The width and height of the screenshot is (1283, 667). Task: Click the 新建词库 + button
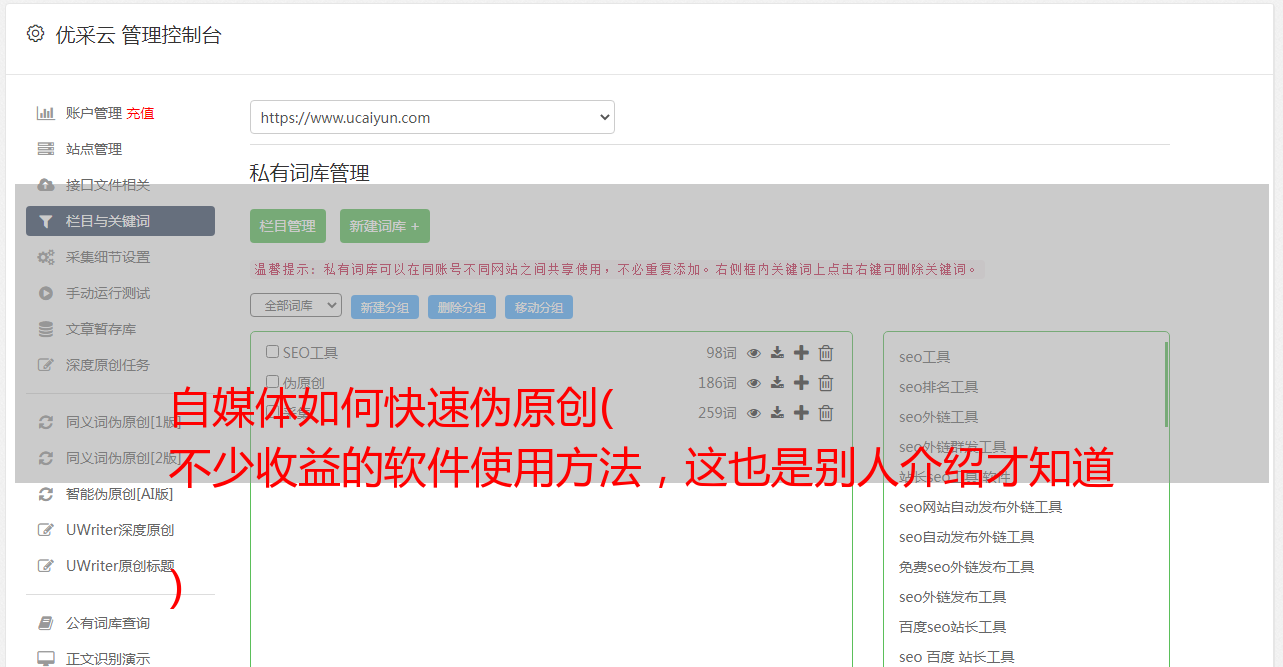tap(384, 226)
